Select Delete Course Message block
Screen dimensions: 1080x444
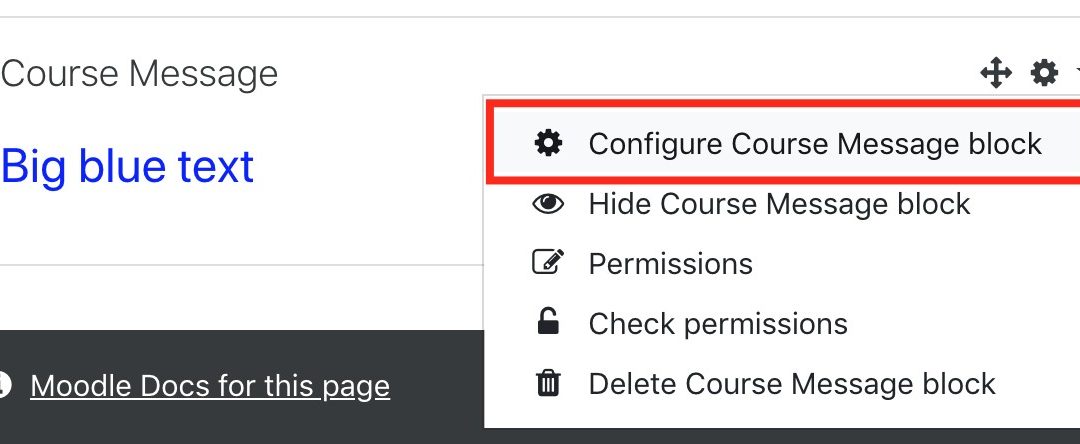click(x=792, y=383)
